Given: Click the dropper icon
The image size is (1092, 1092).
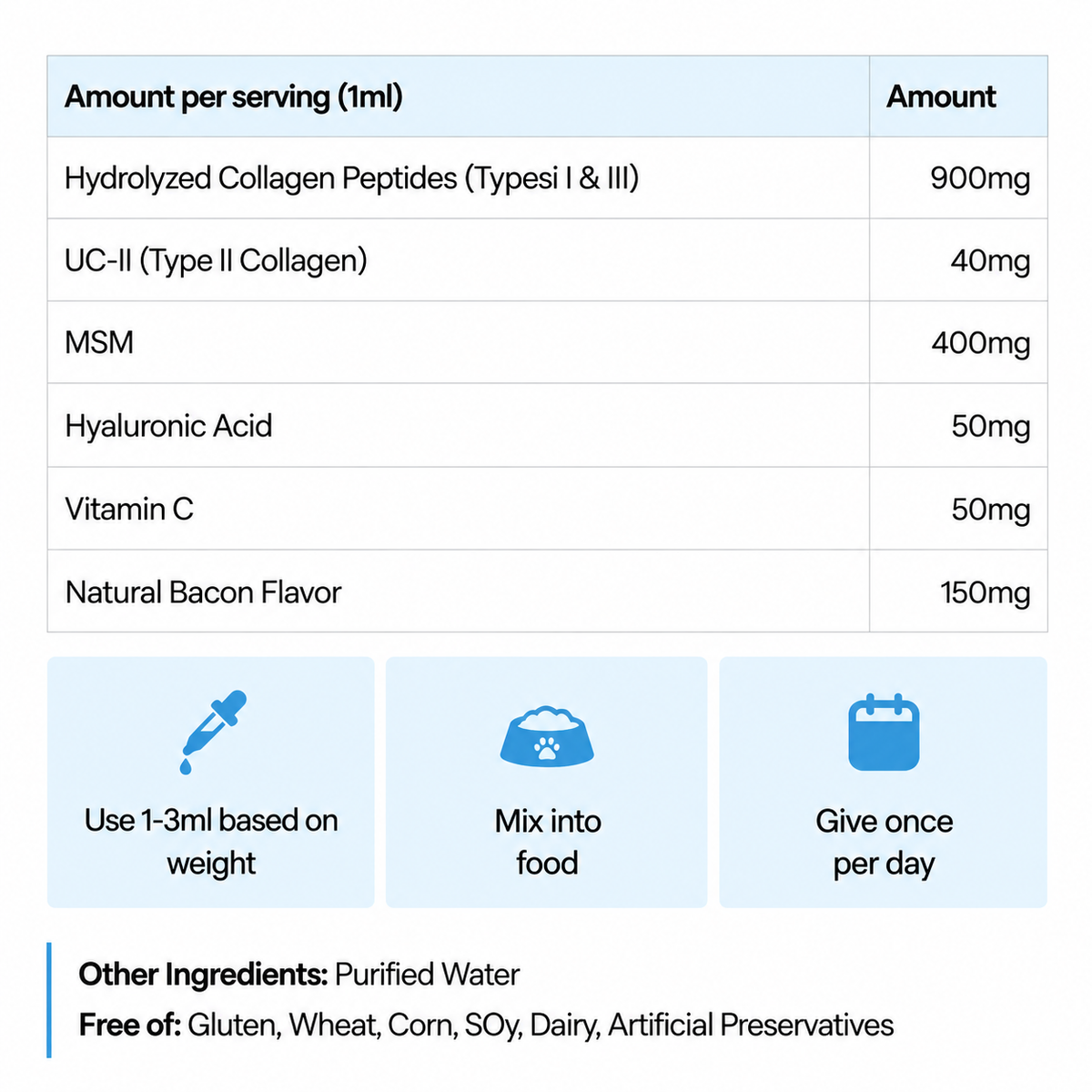Looking at the screenshot, I should click(x=214, y=733).
